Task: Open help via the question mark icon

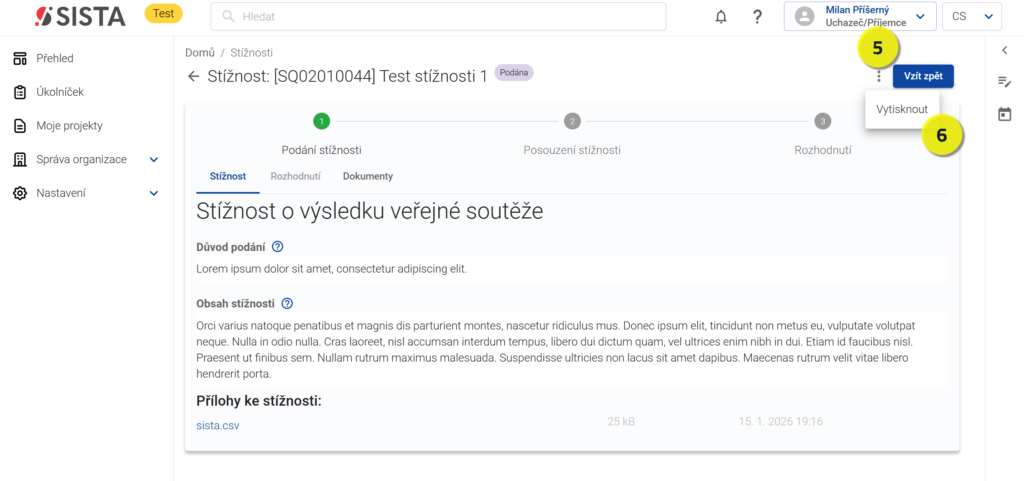Action: 757,17
